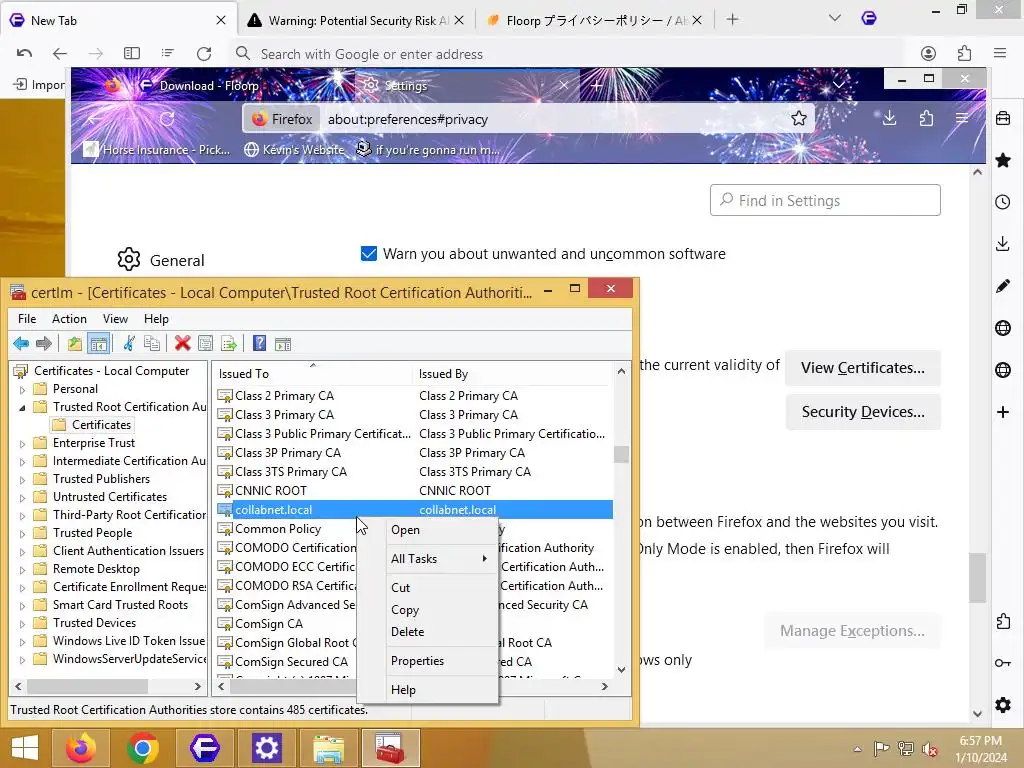Sort by the Issued By column header
This screenshot has width=1024, height=768.
tap(513, 374)
